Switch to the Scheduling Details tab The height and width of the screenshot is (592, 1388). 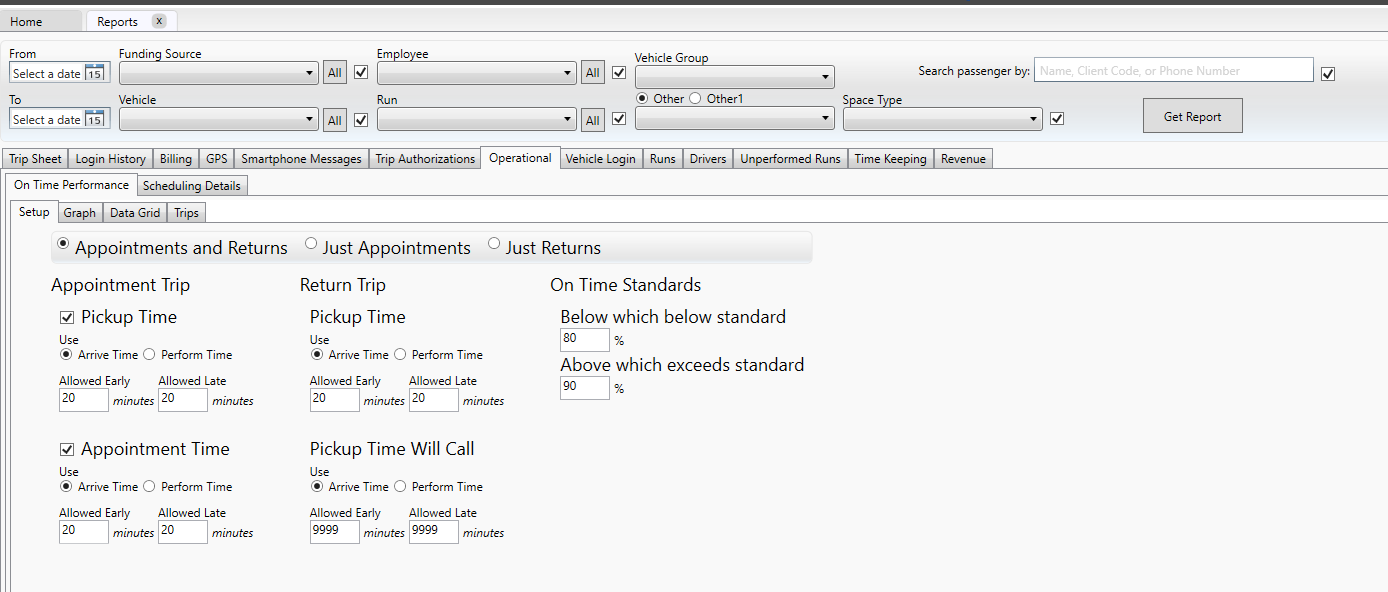(191, 185)
